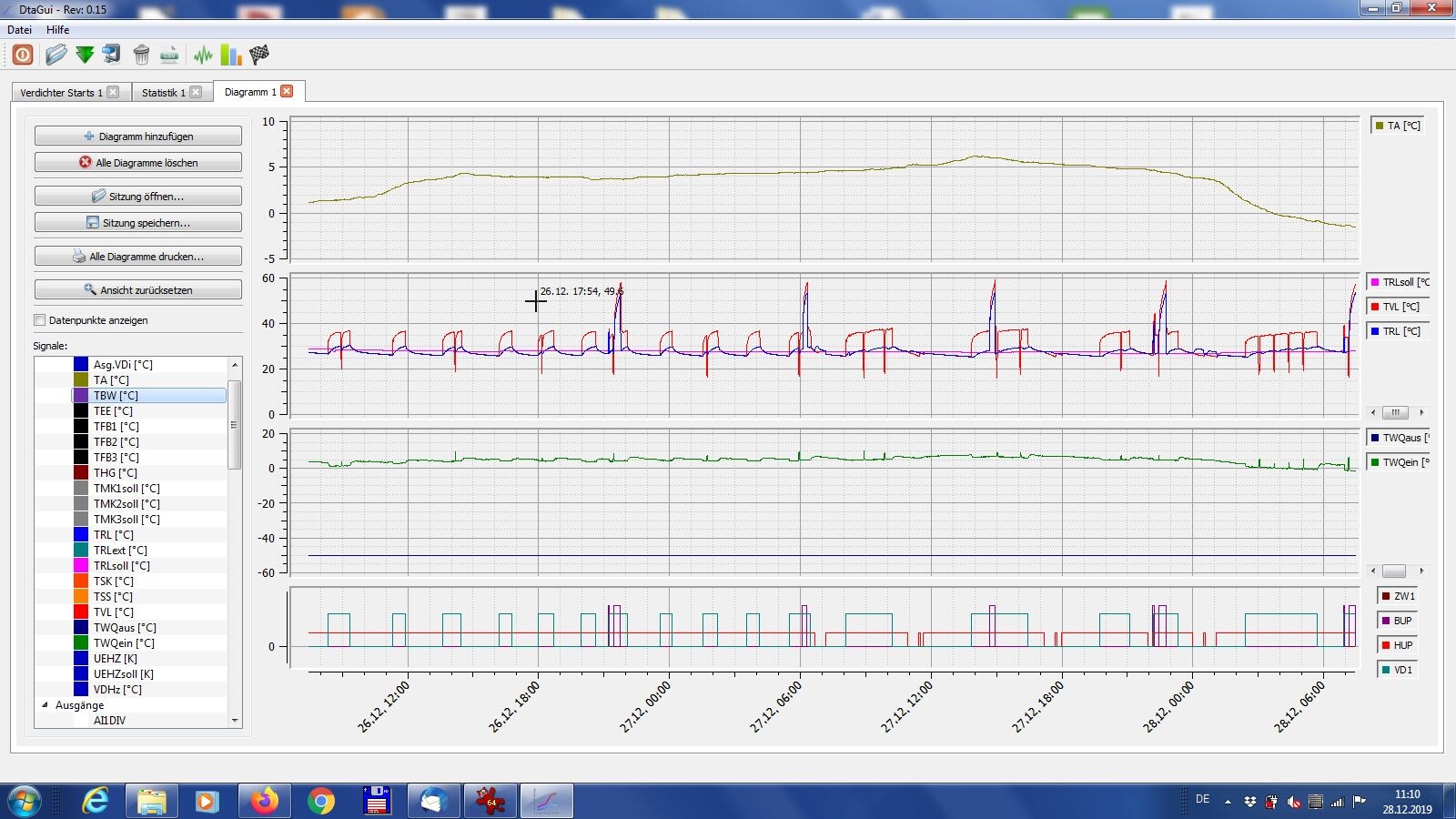Click the green waveform diagram icon
Viewport: 1456px width, 819px height.
[203, 55]
